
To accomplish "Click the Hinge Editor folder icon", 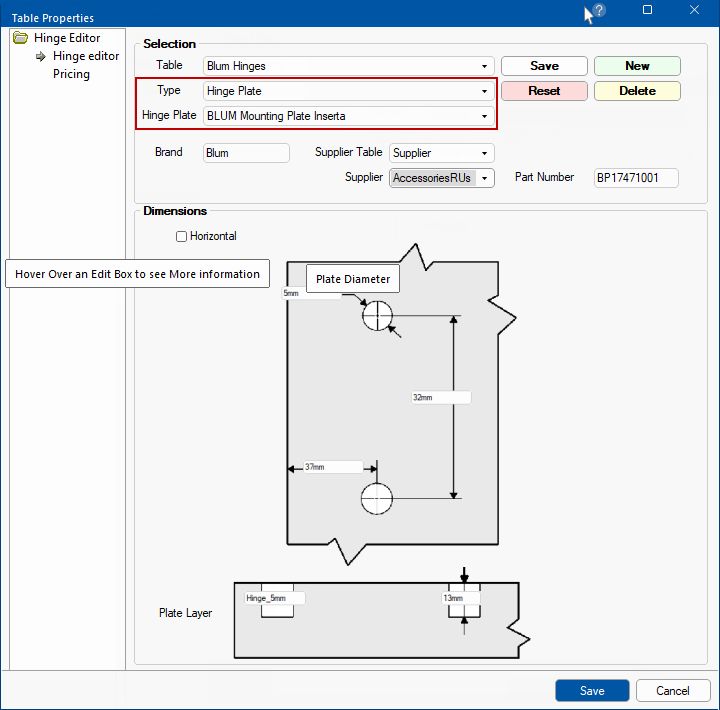I will [20, 38].
